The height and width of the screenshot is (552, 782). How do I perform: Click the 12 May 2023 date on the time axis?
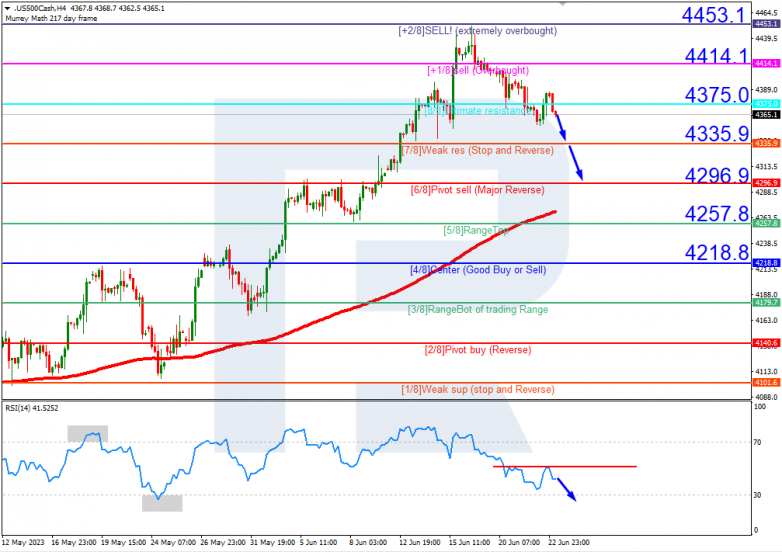tap(23, 542)
